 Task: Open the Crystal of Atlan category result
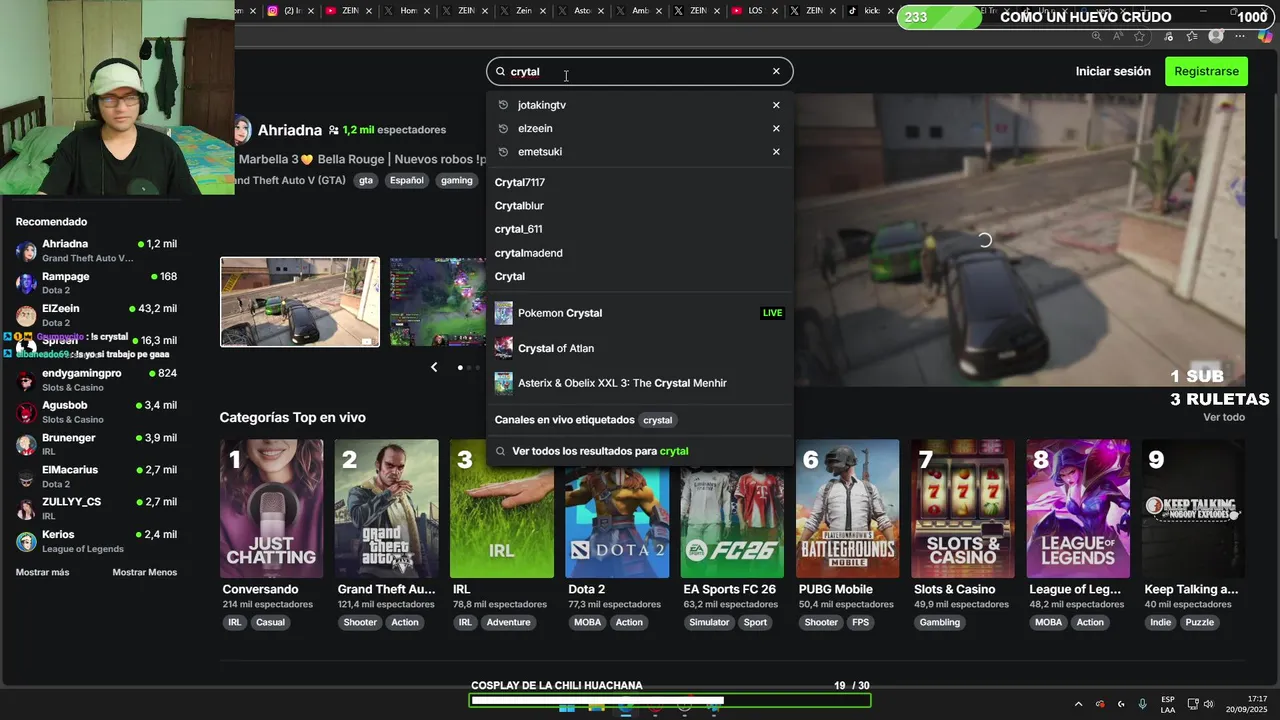pyautogui.click(x=639, y=348)
